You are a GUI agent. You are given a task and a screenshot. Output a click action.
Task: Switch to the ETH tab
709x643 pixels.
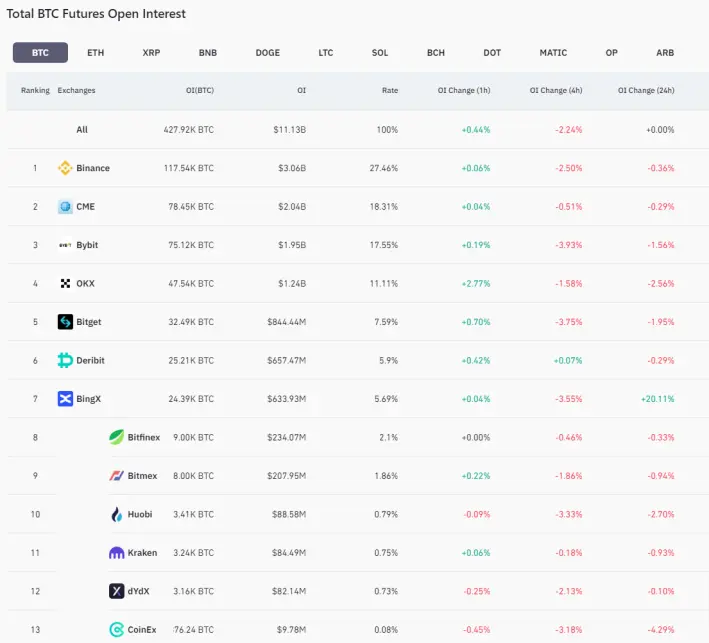coord(95,52)
